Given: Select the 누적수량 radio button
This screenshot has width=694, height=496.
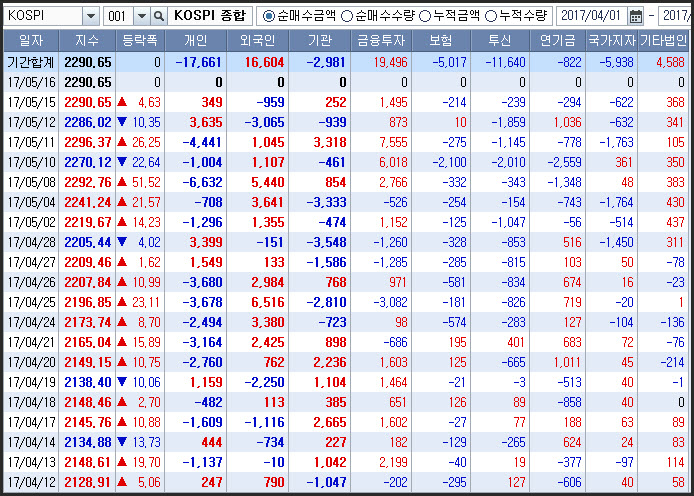Looking at the screenshot, I should coord(491,16).
